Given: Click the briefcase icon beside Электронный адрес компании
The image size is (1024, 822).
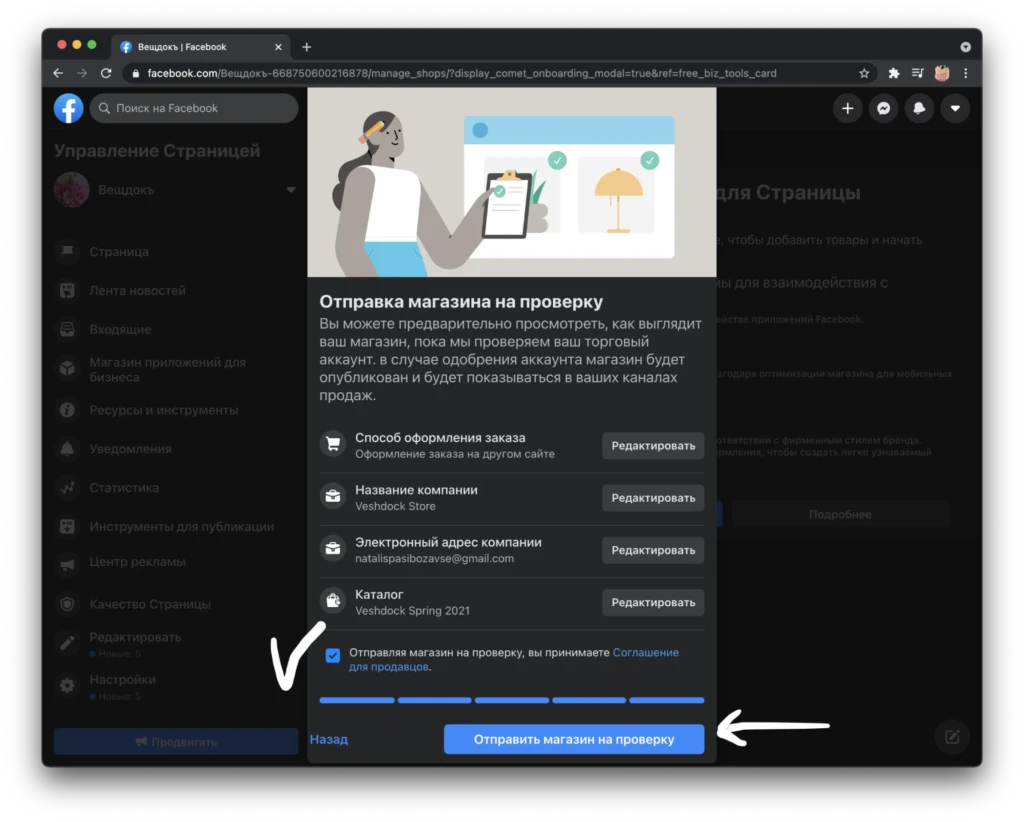Looking at the screenshot, I should click(333, 548).
